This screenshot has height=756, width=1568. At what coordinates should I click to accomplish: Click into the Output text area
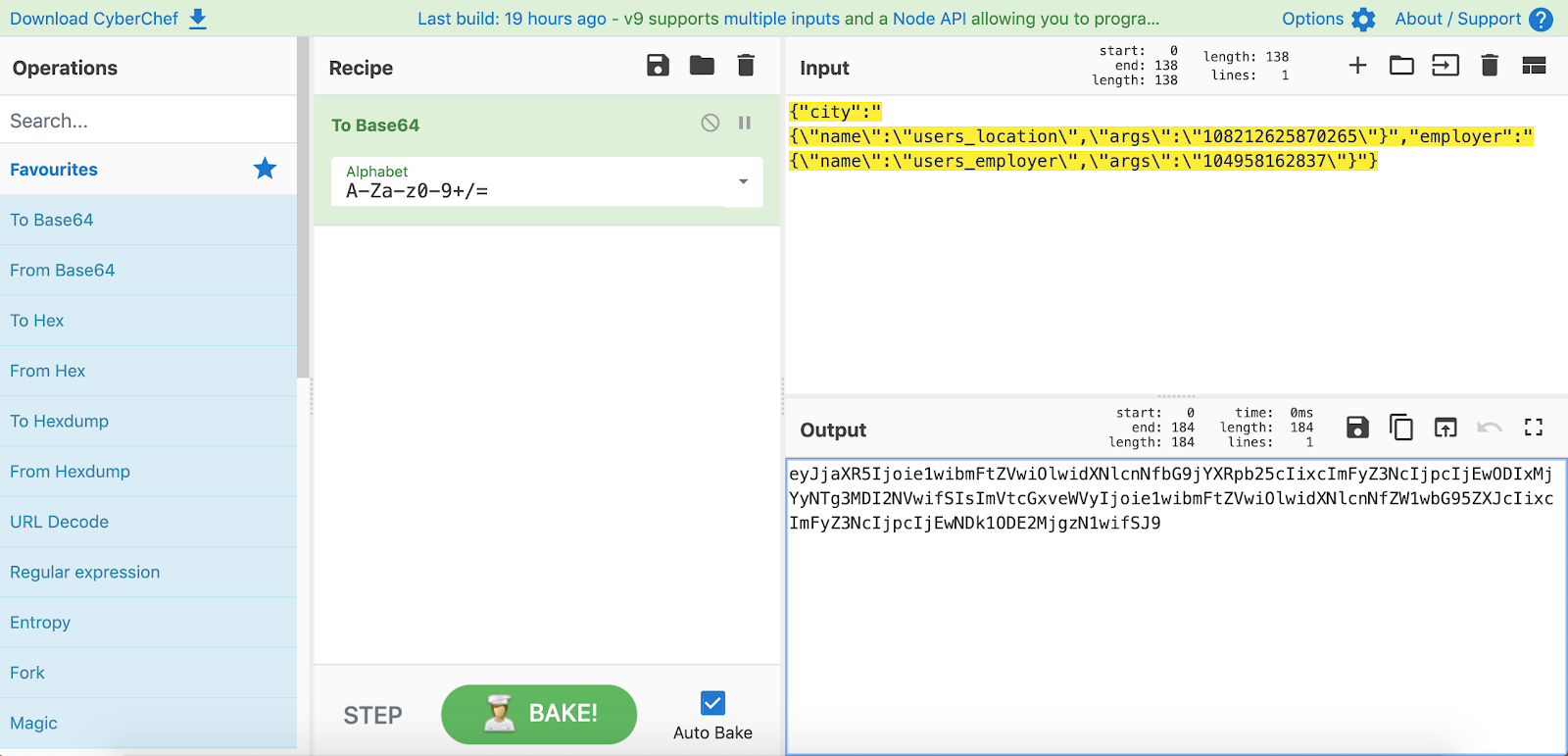pos(1176,606)
